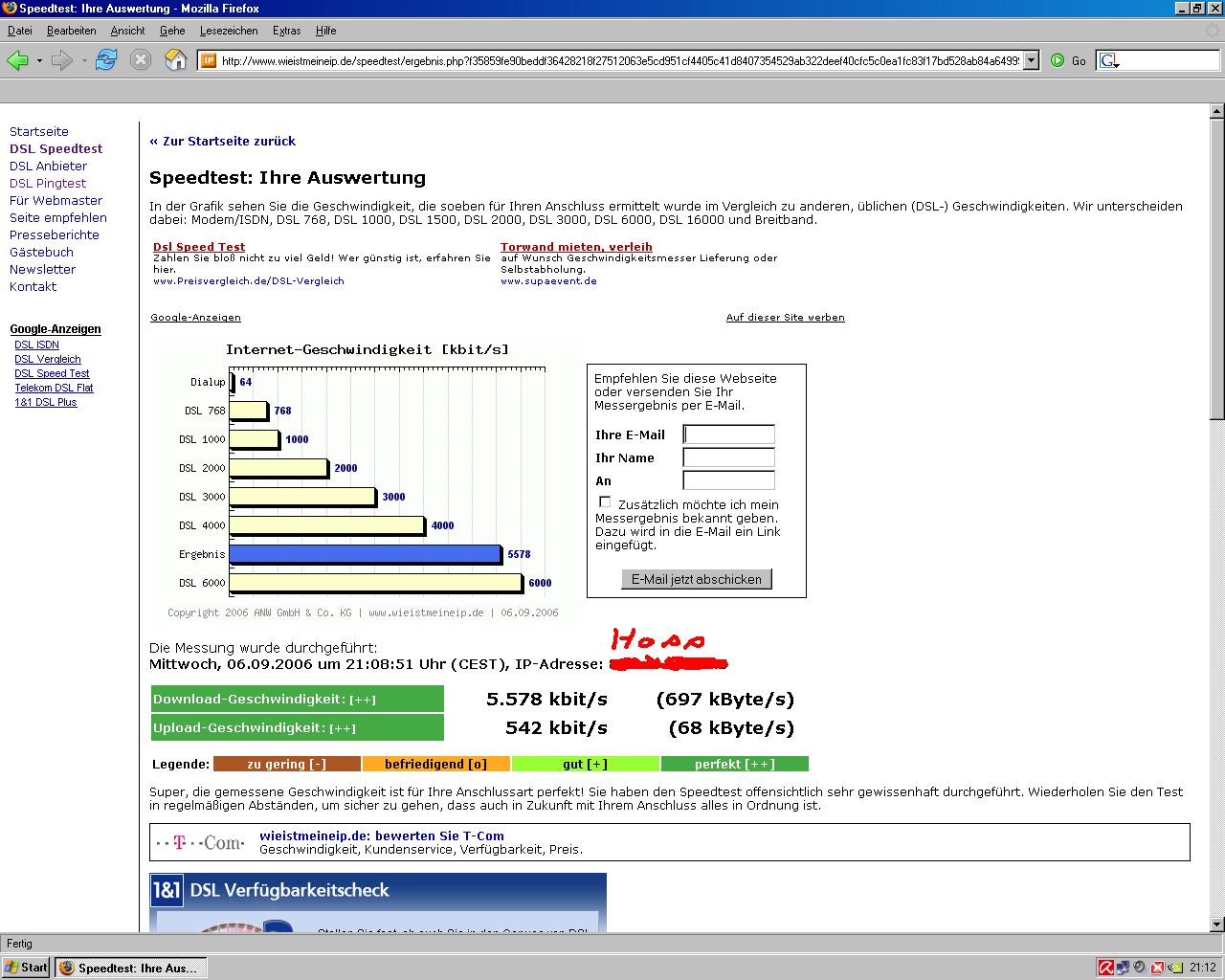Open the Datei menu

coord(19,31)
